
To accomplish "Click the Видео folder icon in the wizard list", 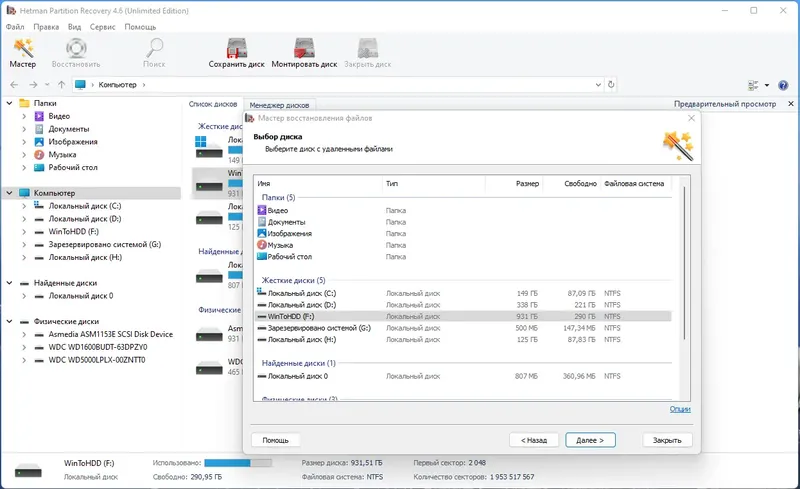I will click(262, 210).
